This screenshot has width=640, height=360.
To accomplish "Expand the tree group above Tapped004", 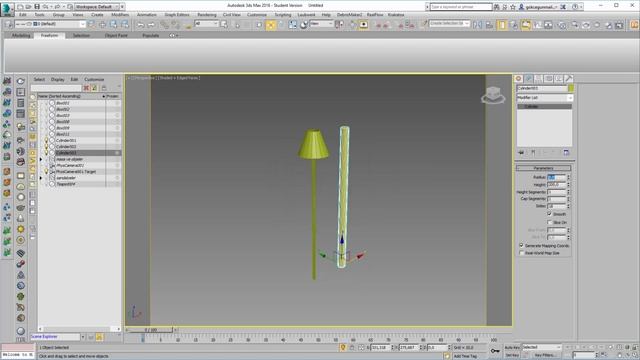I will point(41,178).
